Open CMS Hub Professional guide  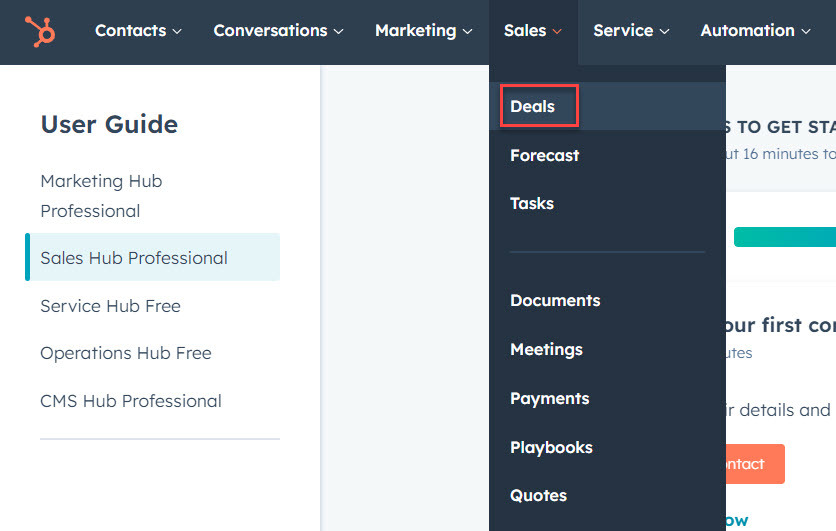coord(131,401)
